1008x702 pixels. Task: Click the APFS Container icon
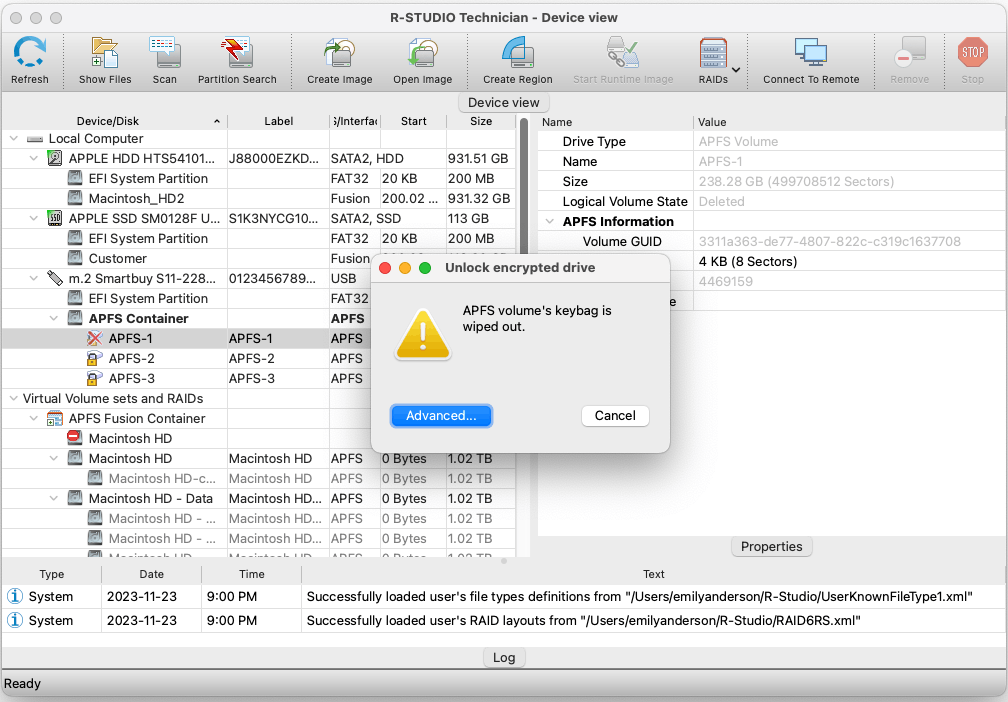coord(75,318)
